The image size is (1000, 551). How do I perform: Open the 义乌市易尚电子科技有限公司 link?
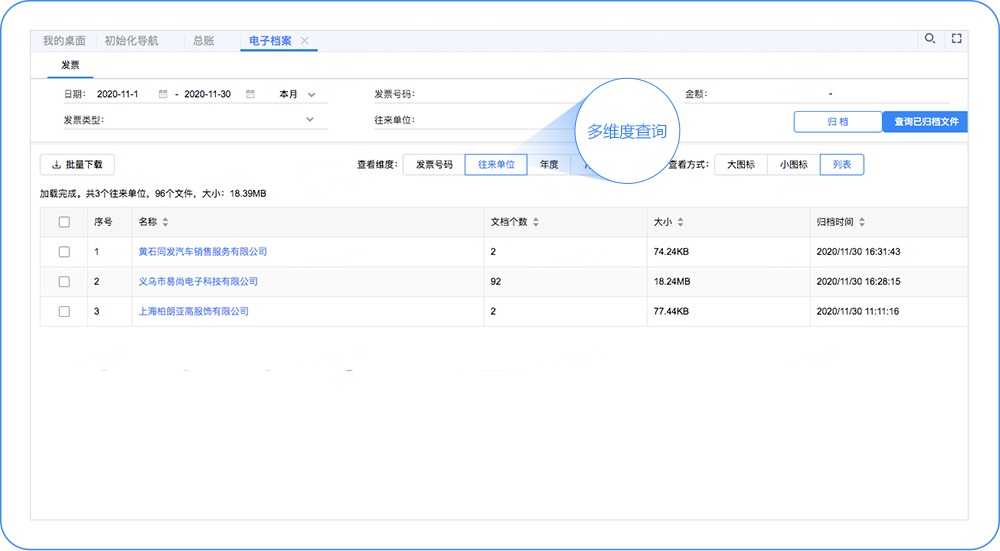tap(198, 282)
